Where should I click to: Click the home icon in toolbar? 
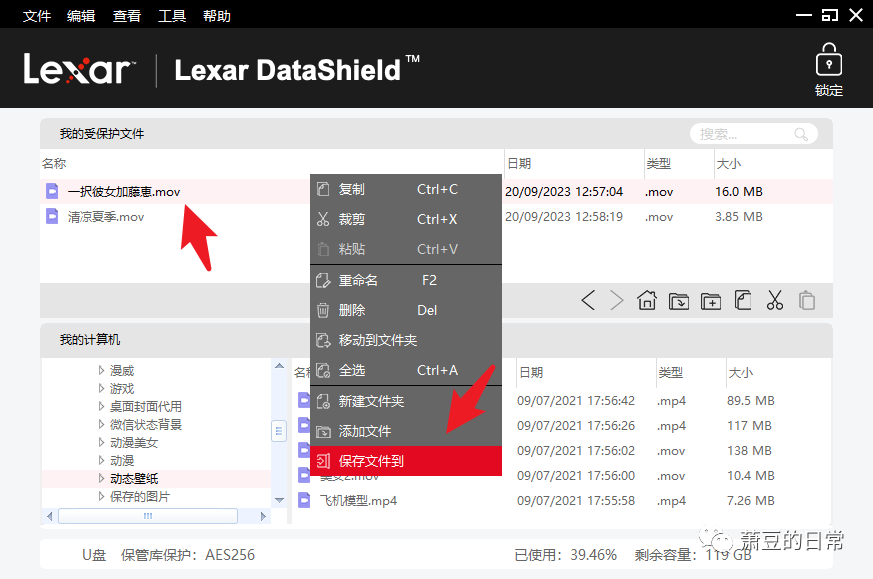point(647,300)
